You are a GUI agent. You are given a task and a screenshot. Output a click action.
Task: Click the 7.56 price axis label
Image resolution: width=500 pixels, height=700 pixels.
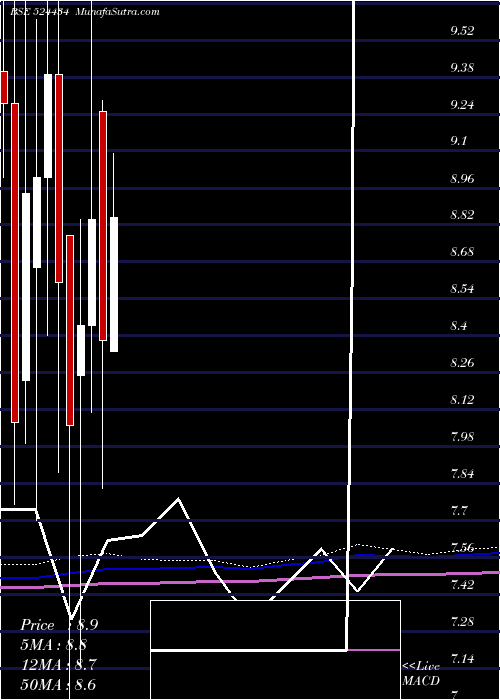coord(462,547)
